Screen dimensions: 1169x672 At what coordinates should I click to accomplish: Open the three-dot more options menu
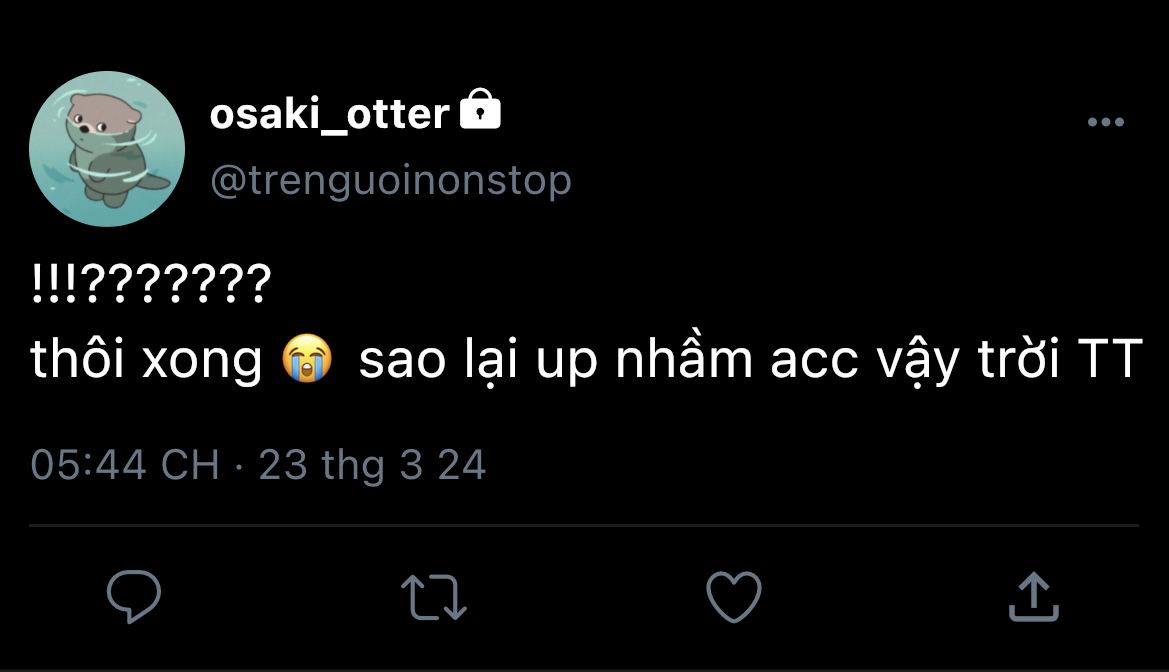[1105, 122]
